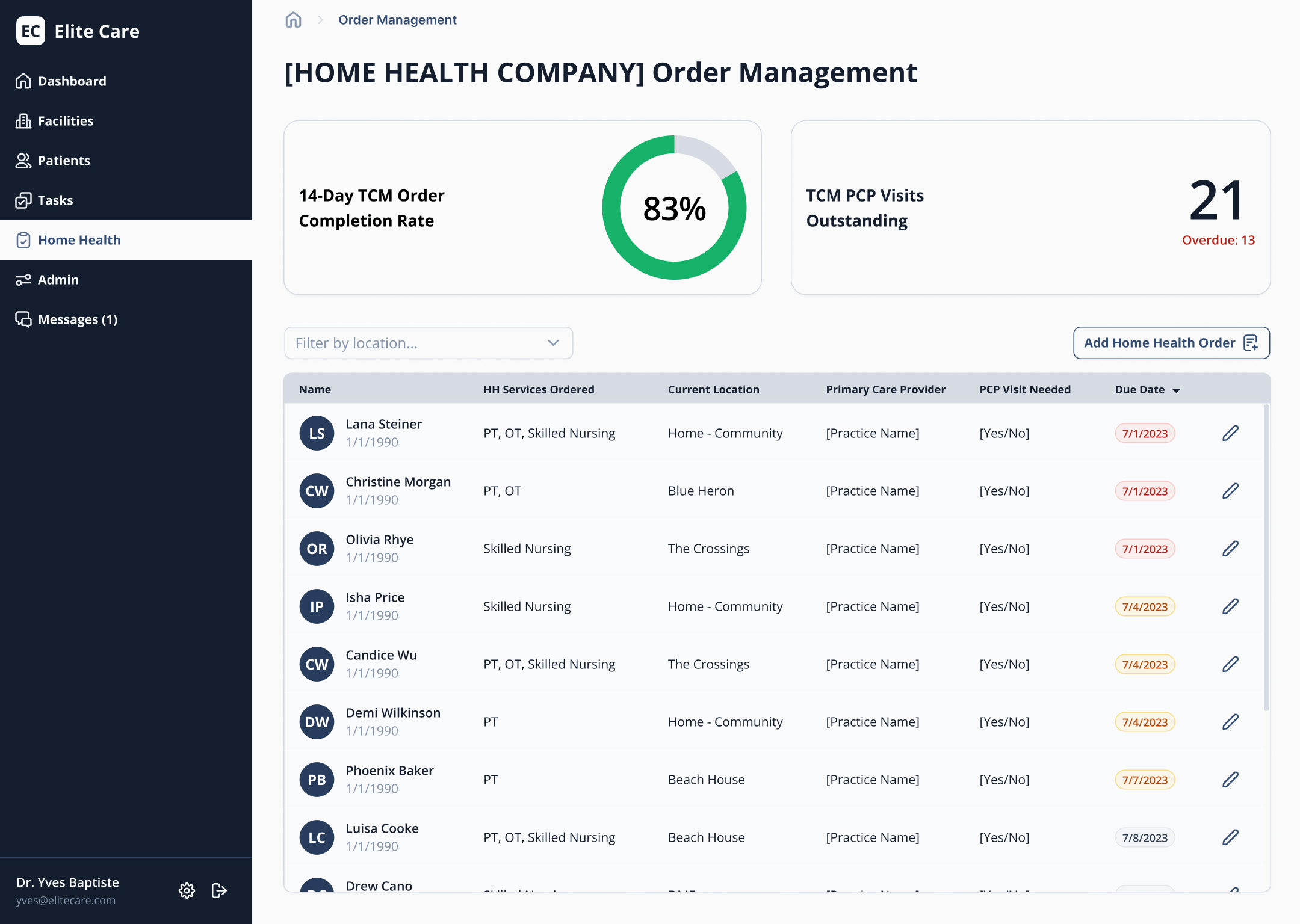Edit Lana Steiner's order with the pencil icon

coord(1230,433)
